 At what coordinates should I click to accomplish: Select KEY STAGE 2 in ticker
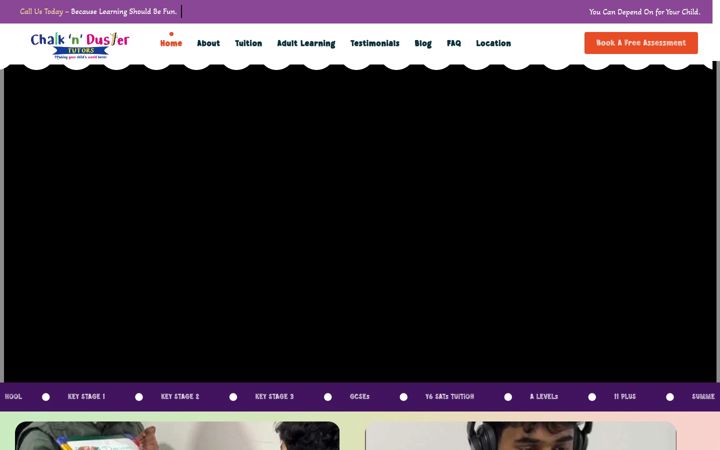tap(180, 396)
